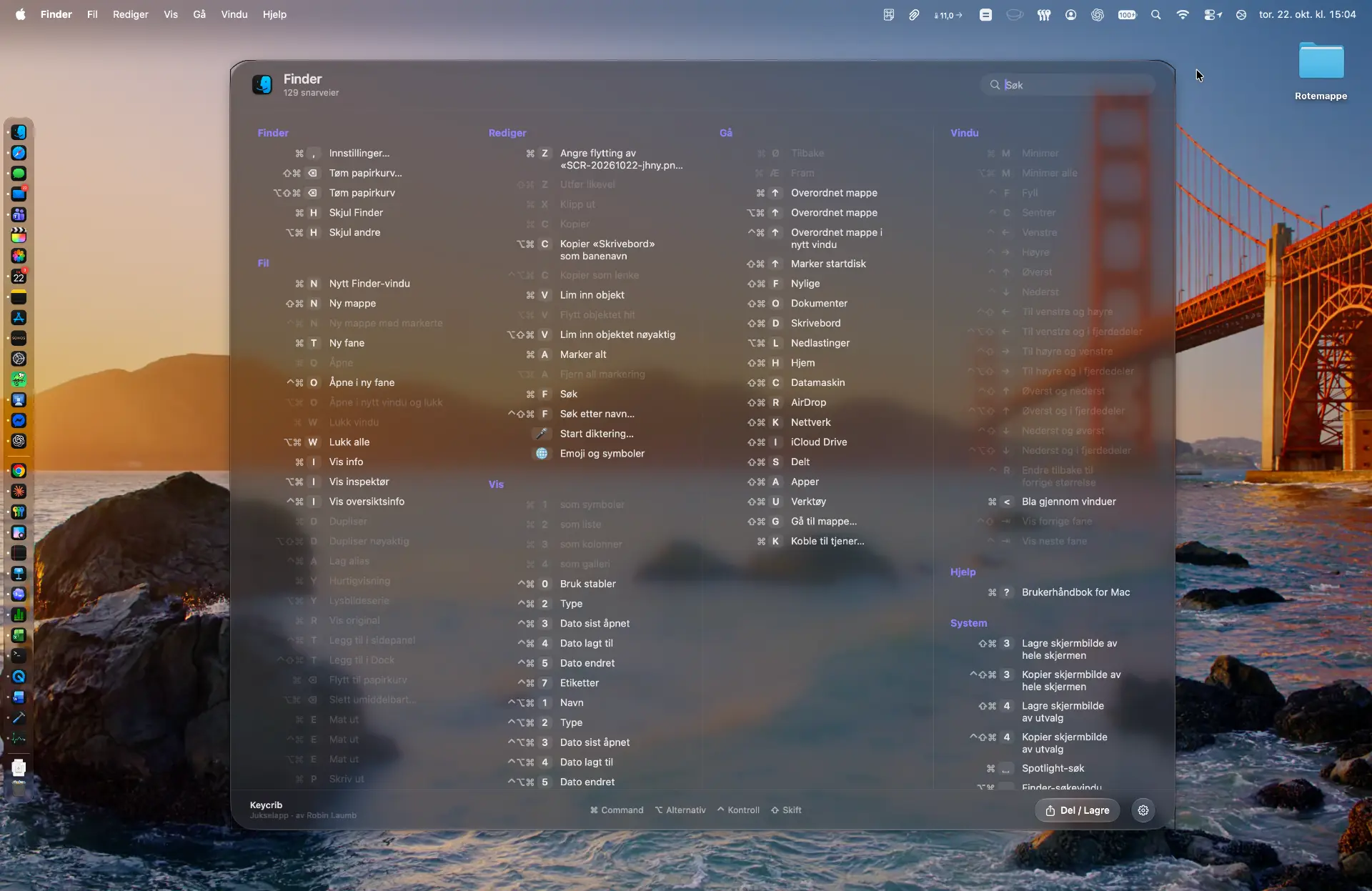Image resolution: width=1372 pixels, height=891 pixels.
Task: Select the Rotemappe folder on desktop
Action: 1321,71
